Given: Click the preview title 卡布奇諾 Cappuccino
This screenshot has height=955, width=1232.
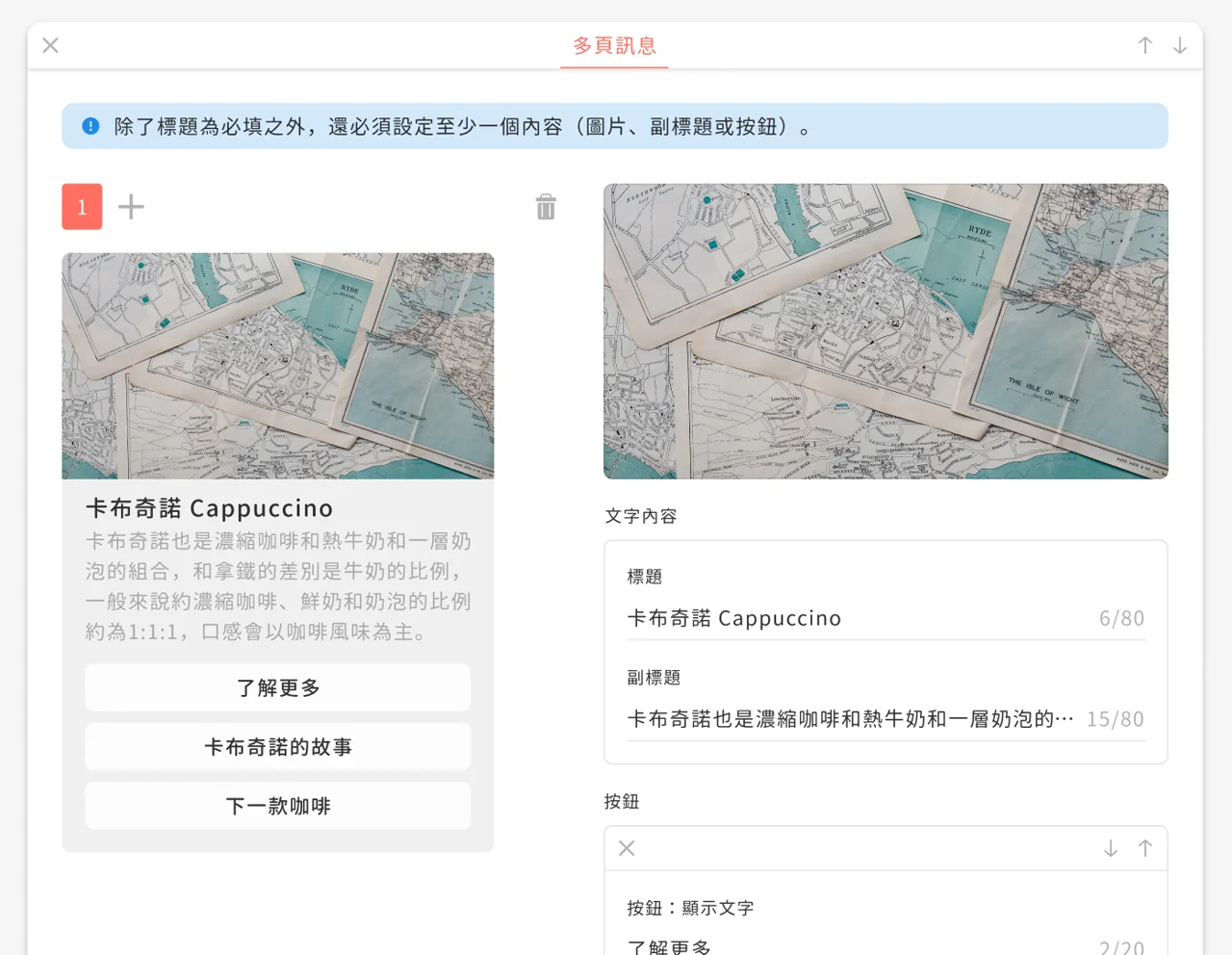Looking at the screenshot, I should [x=209, y=508].
